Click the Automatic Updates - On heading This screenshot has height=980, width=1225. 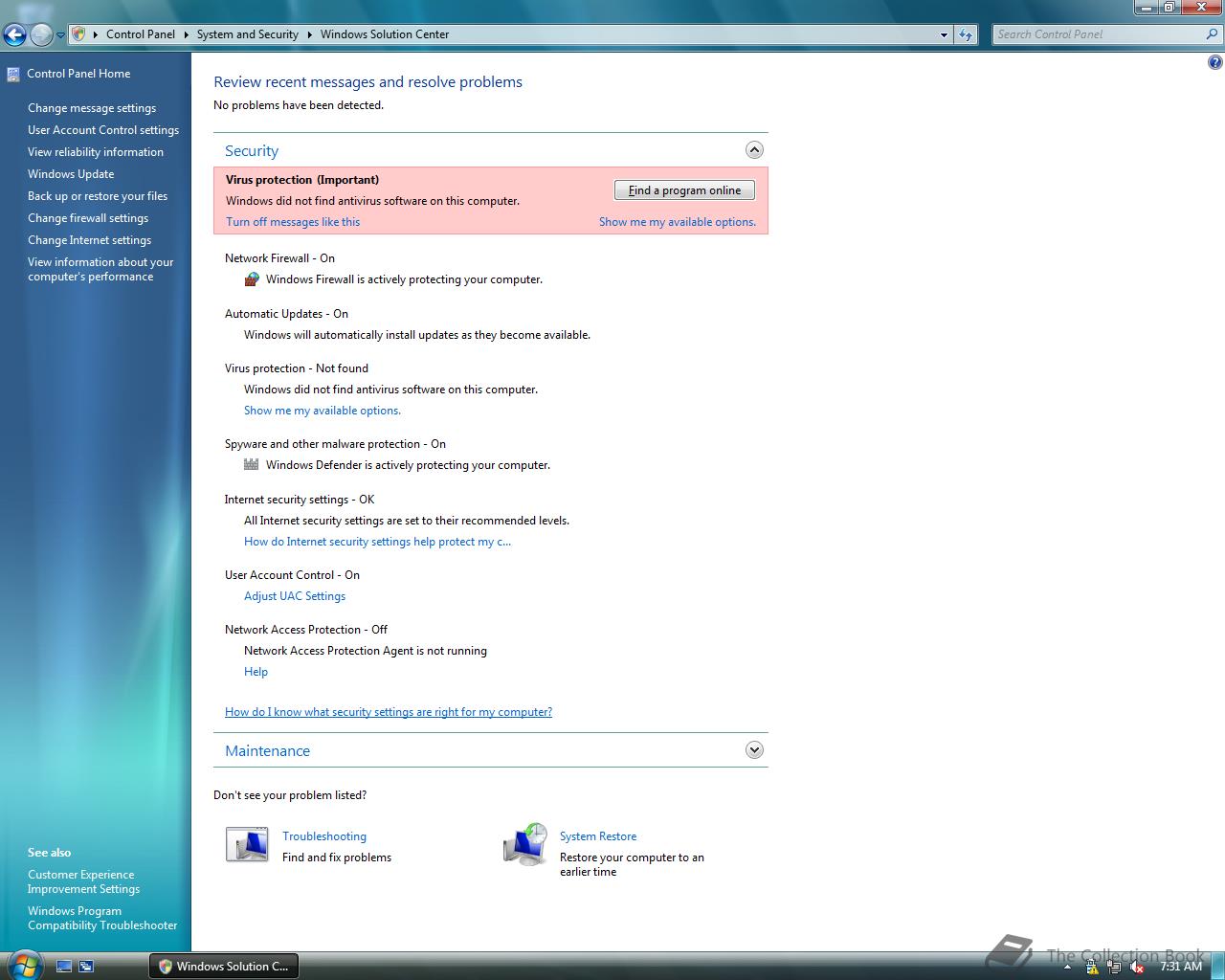click(x=286, y=314)
